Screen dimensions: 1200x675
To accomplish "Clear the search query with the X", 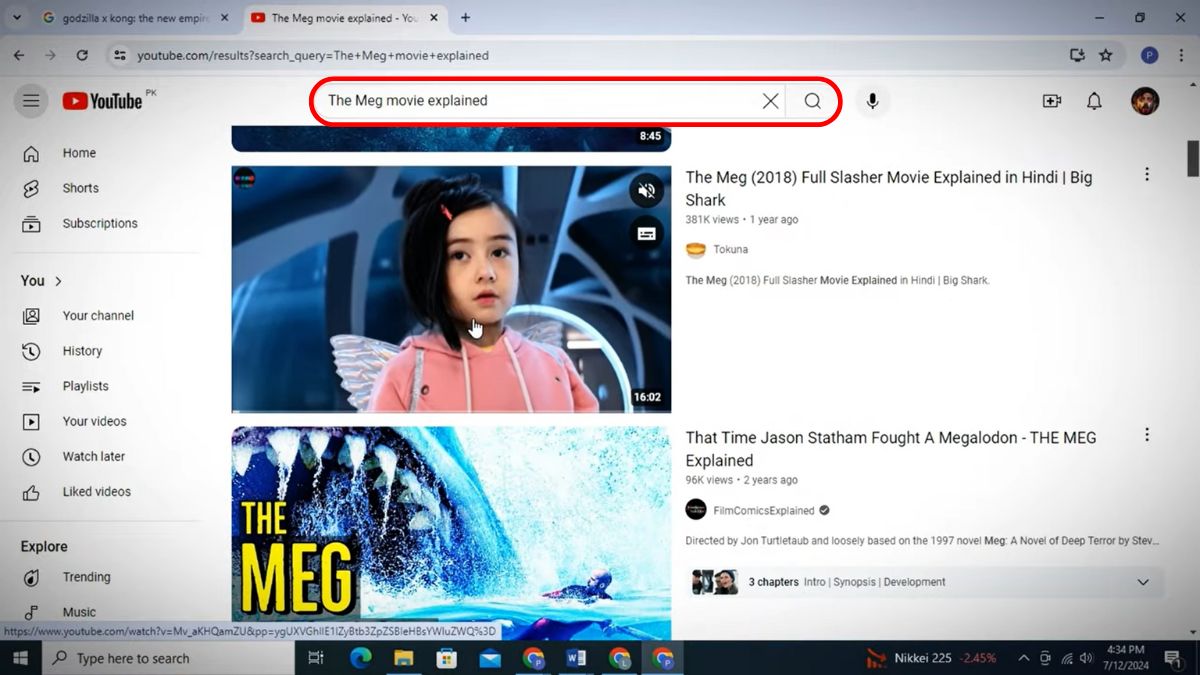I will [770, 100].
